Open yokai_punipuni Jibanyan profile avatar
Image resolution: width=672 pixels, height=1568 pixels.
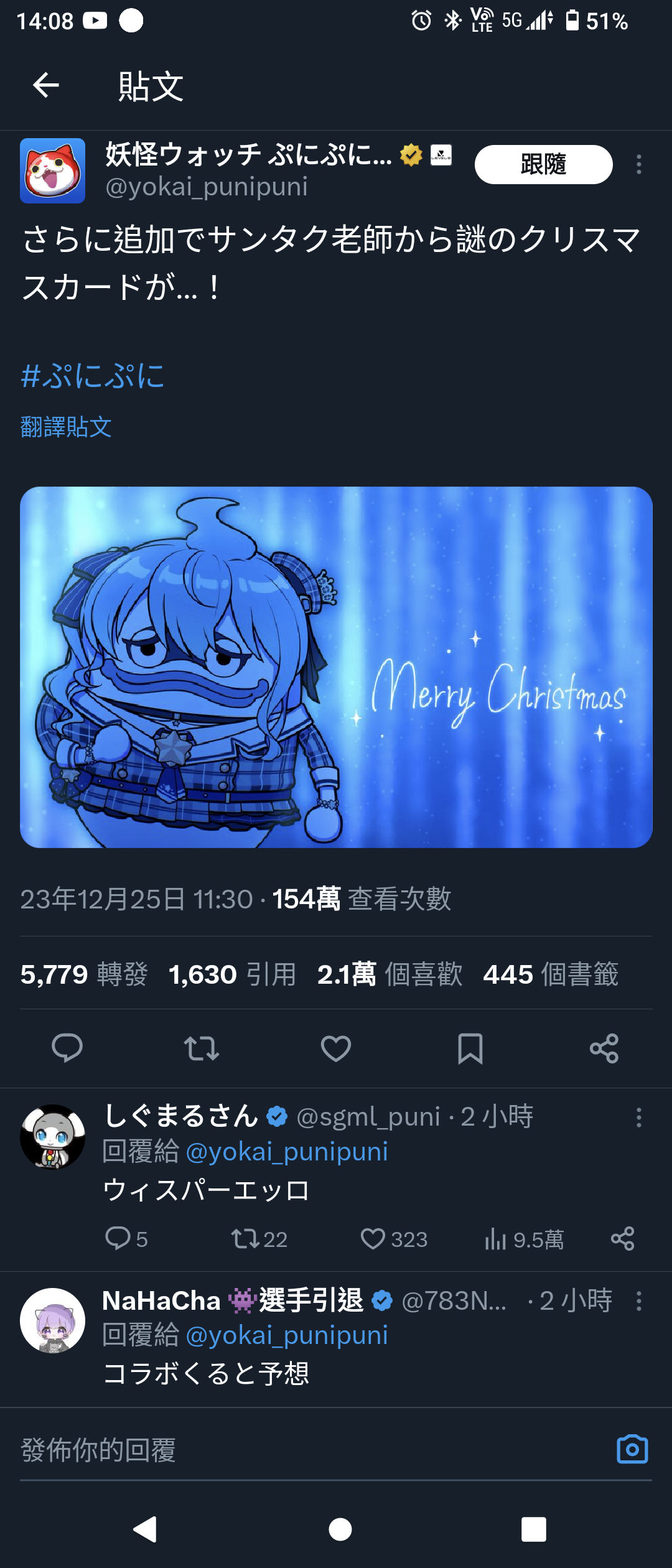click(52, 170)
